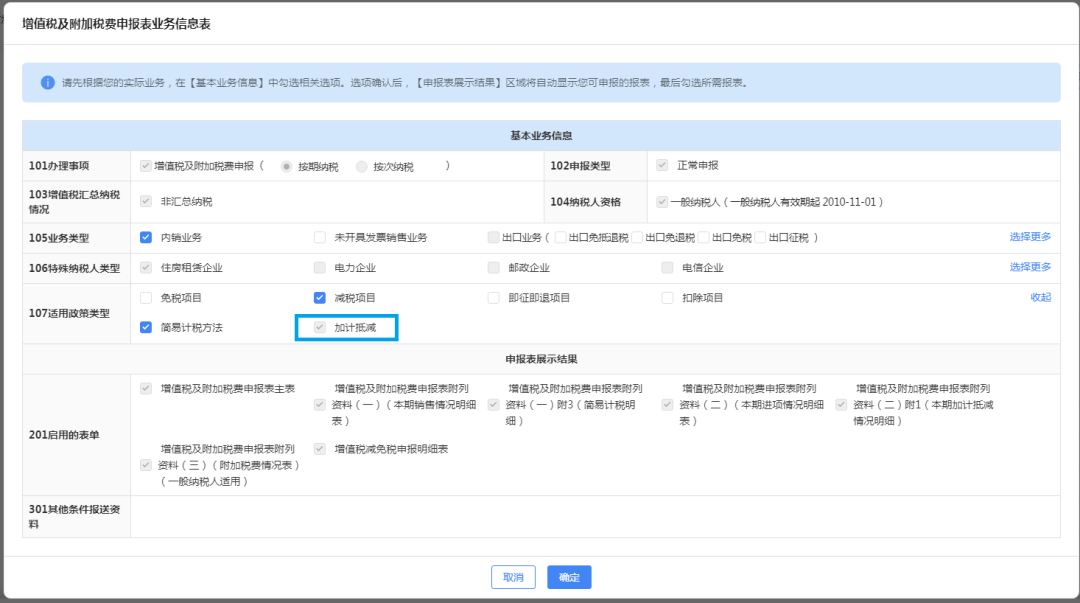
Task: Expand 选择更多 for 105业务类型
Action: 1030,236
